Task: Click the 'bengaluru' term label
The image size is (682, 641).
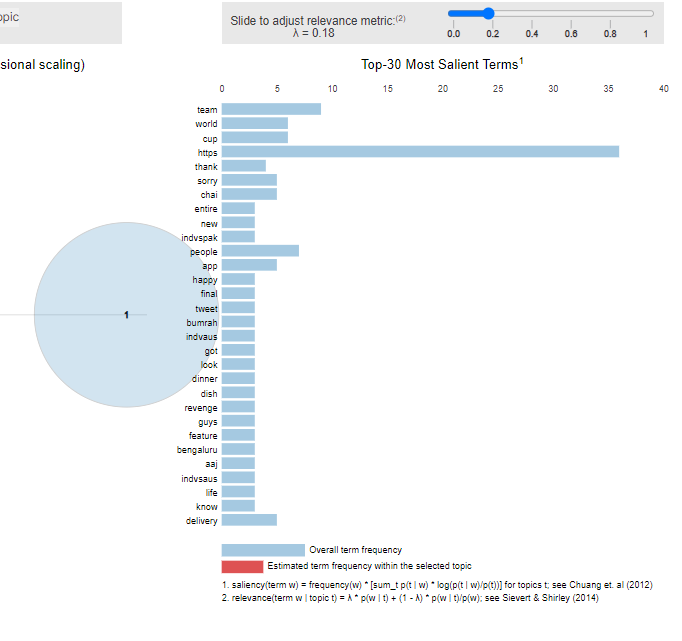Action: [x=197, y=450]
